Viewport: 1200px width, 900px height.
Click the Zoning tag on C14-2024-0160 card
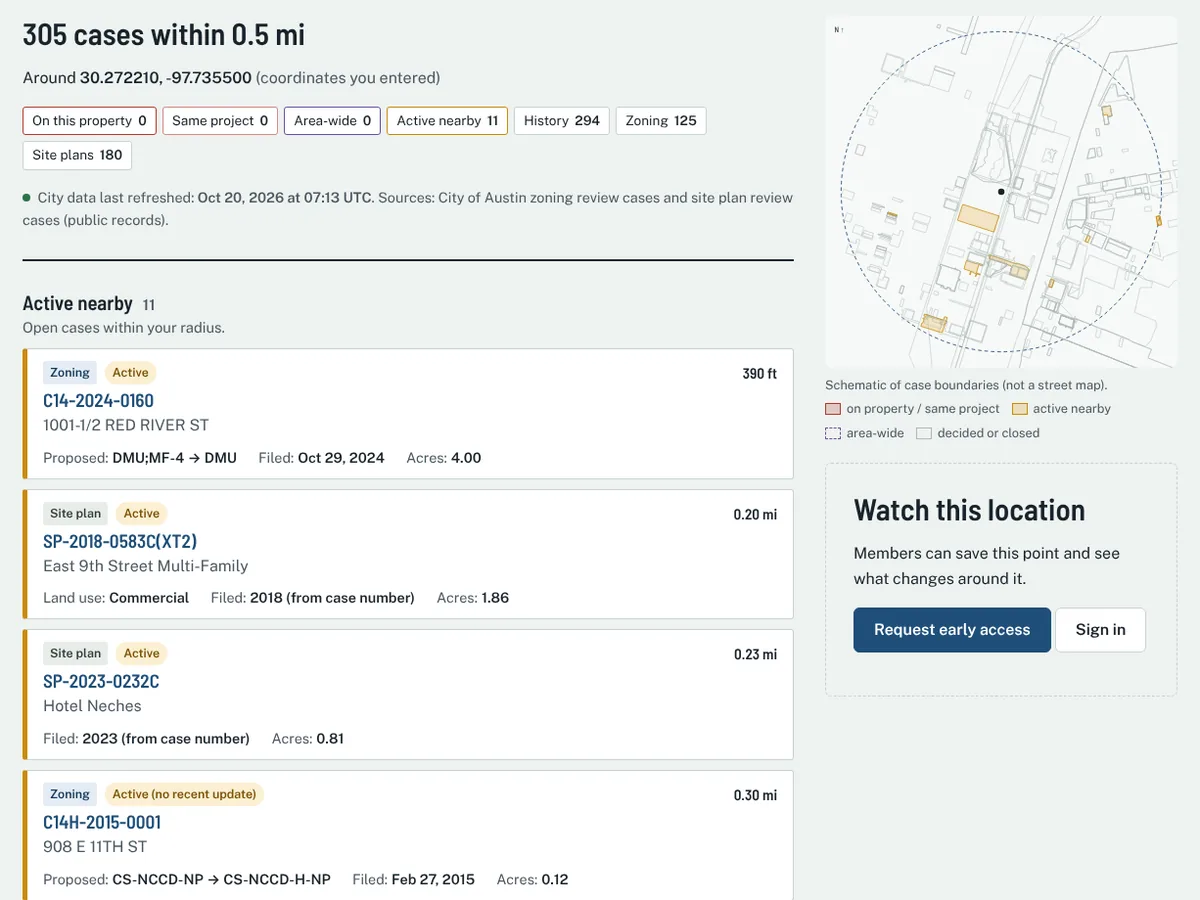[70, 373]
